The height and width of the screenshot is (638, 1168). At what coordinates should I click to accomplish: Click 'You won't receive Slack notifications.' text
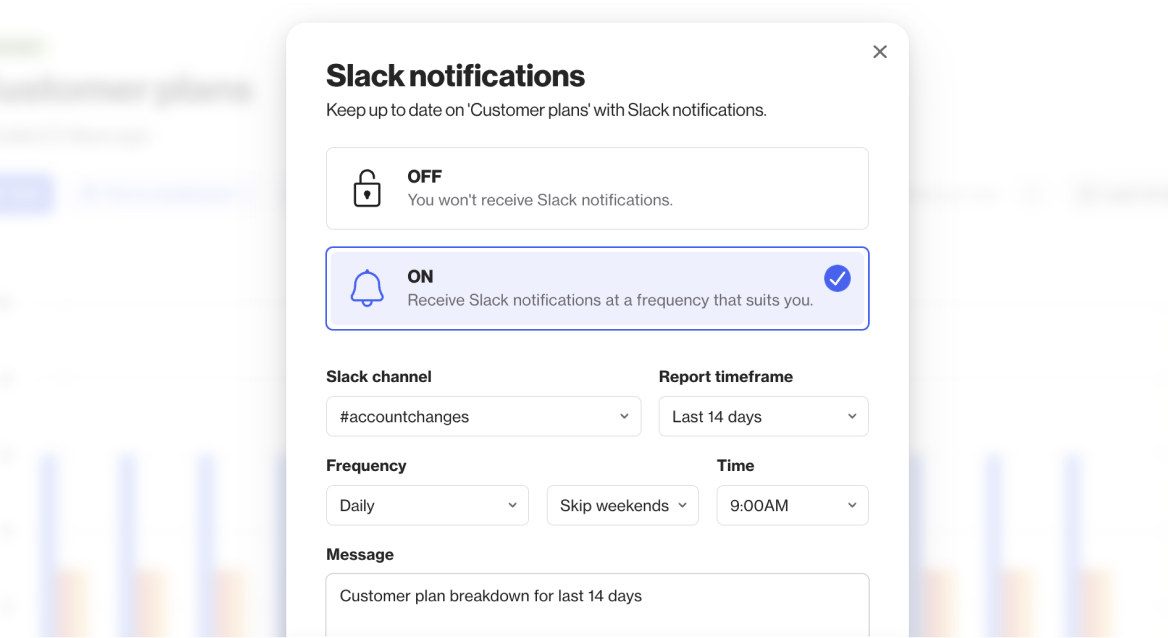[539, 200]
